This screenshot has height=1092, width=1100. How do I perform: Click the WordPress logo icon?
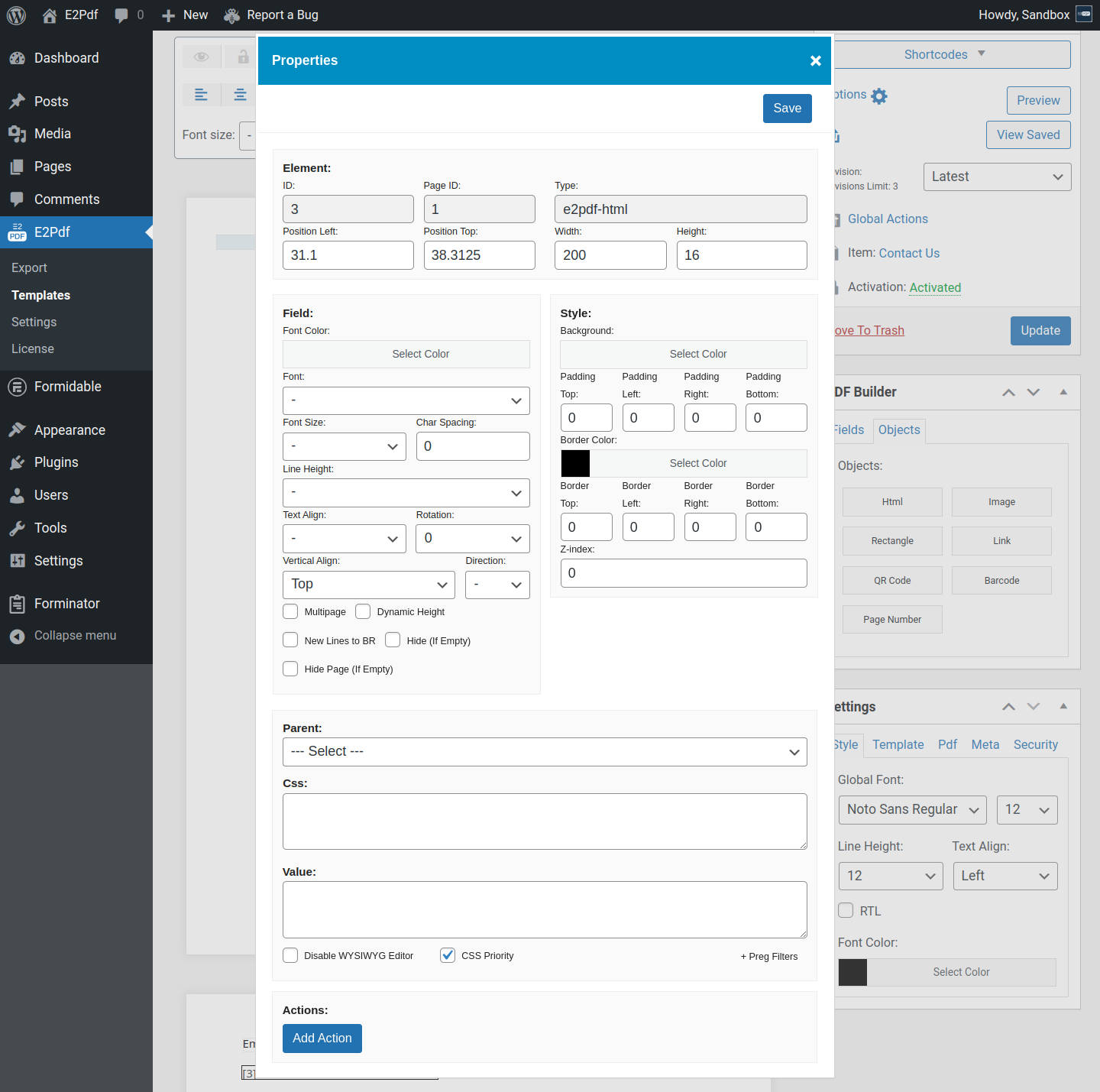pyautogui.click(x=16, y=15)
